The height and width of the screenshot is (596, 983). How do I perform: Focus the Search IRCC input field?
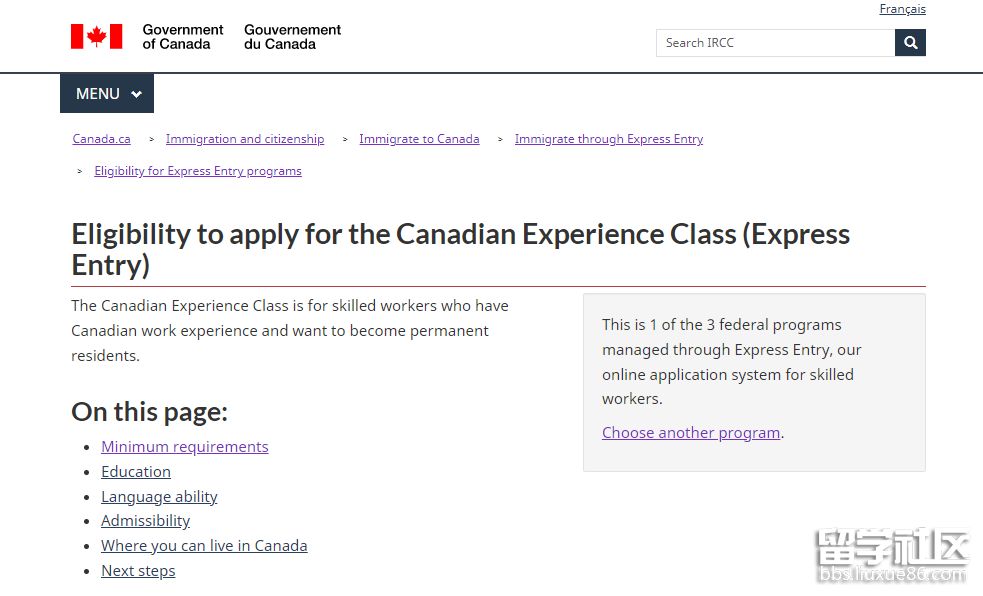[x=775, y=43]
